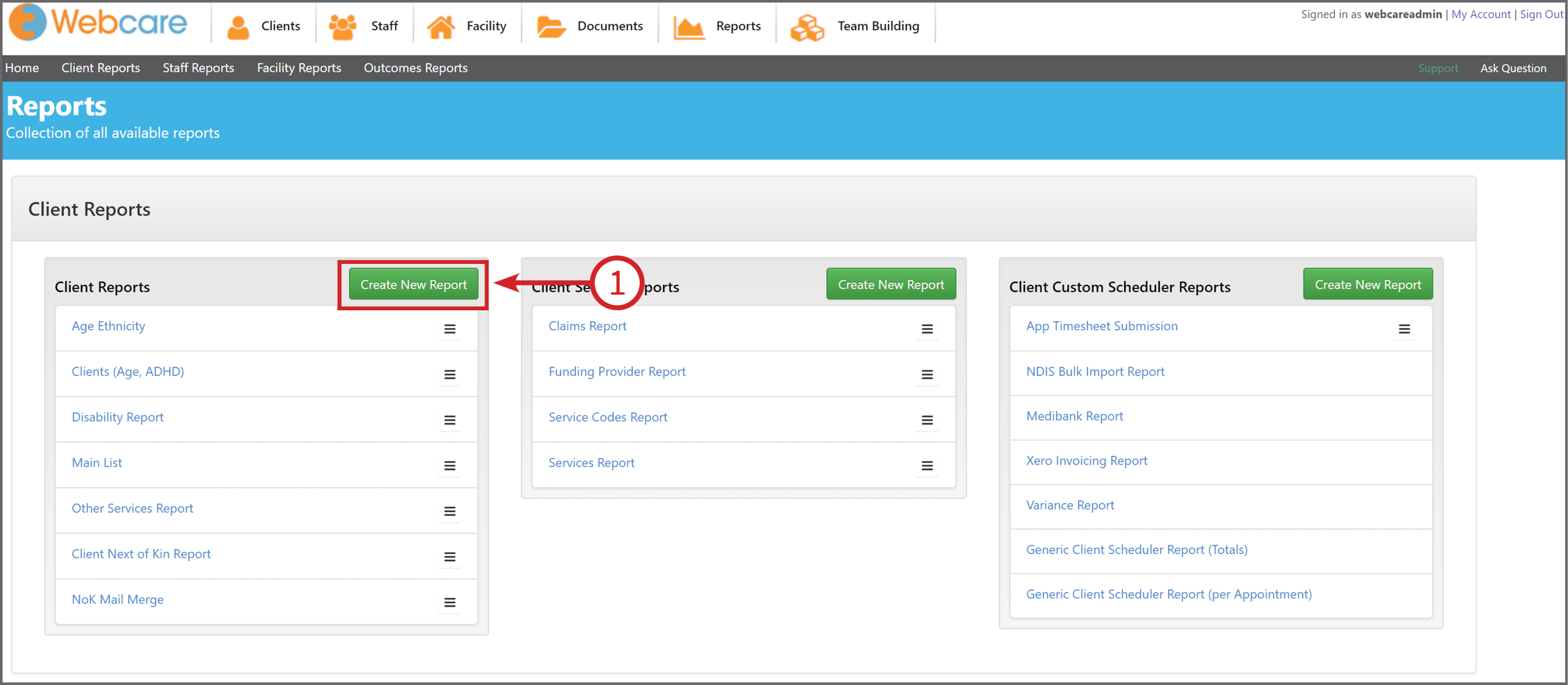Viewport: 1568px width, 685px height.
Task: Switch to Staff Reports
Action: (198, 67)
